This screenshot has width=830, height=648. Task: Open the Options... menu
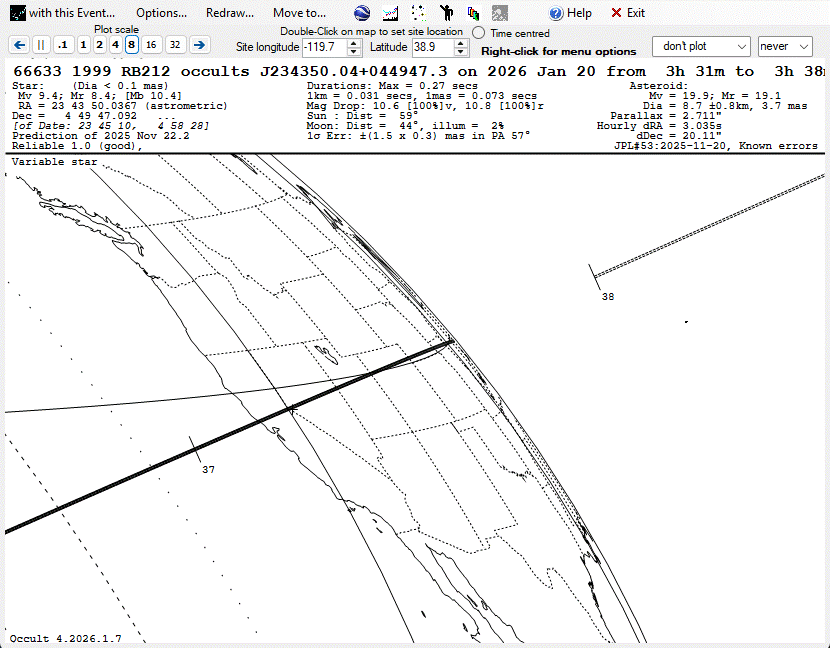click(161, 13)
